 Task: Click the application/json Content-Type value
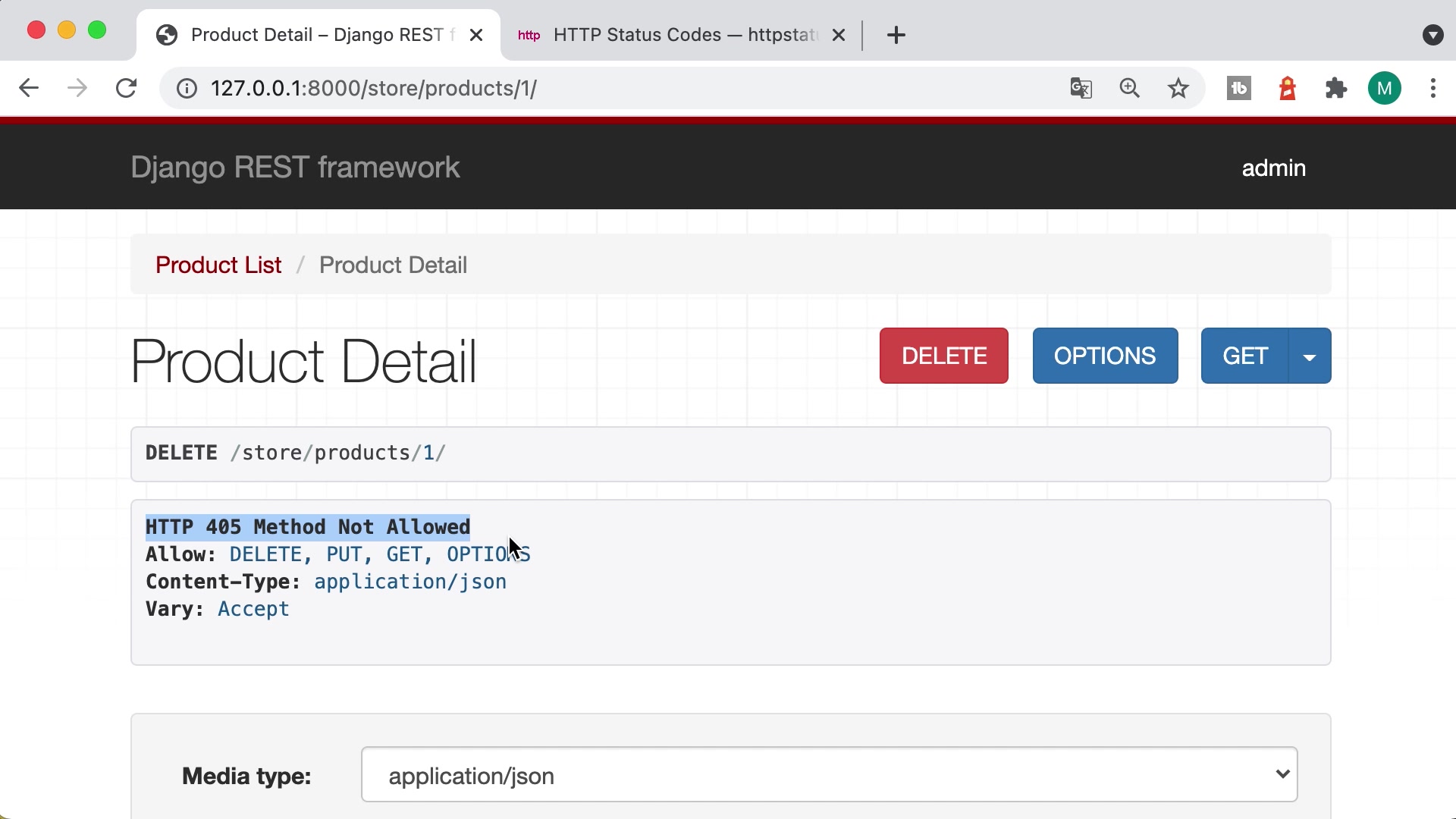410,582
